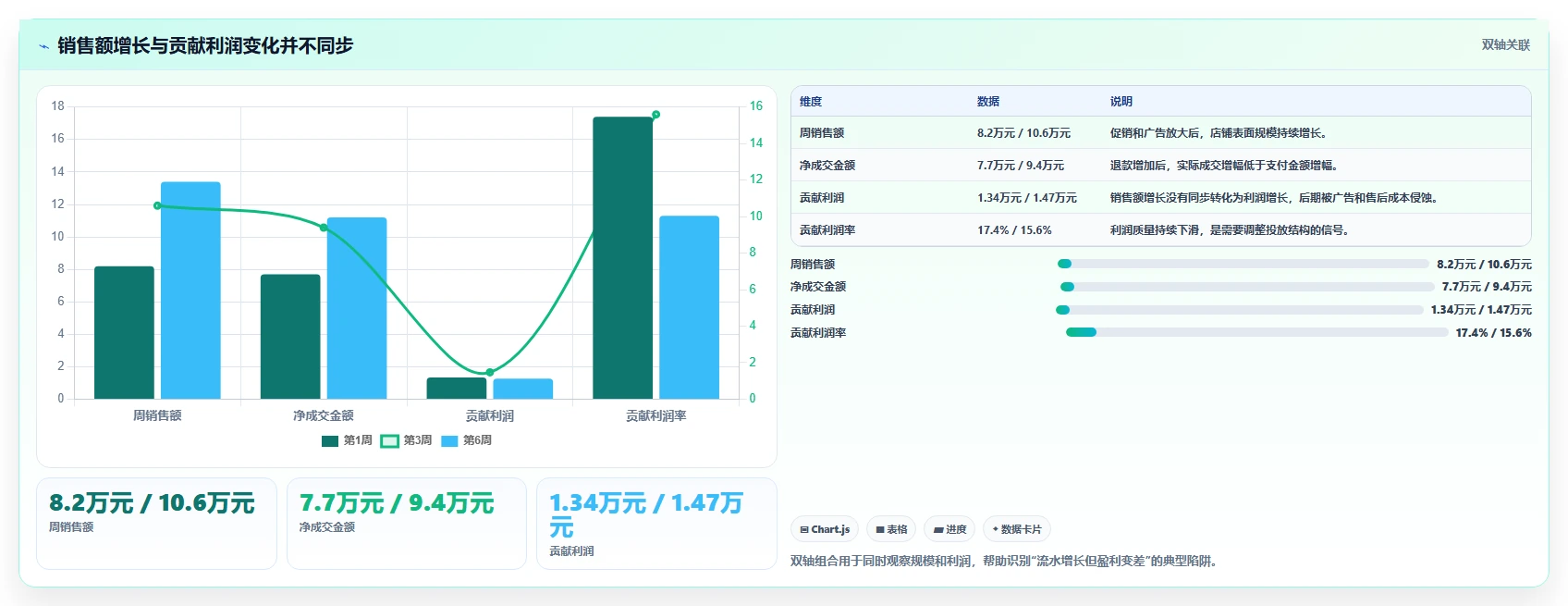Open the 净成交金额 data card
The height and width of the screenshot is (606, 1568).
pos(407,524)
